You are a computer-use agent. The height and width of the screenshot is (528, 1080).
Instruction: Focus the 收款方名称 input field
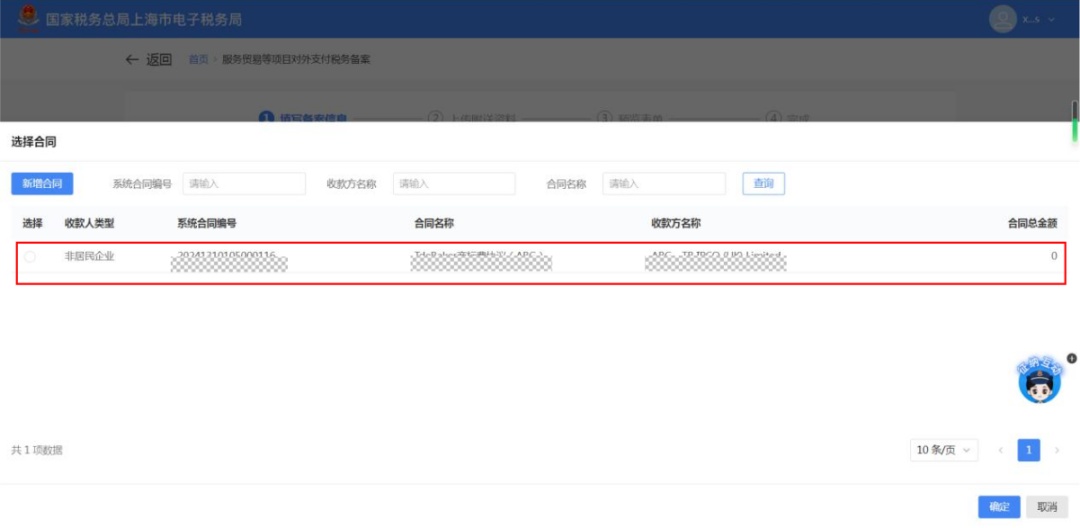(x=454, y=184)
